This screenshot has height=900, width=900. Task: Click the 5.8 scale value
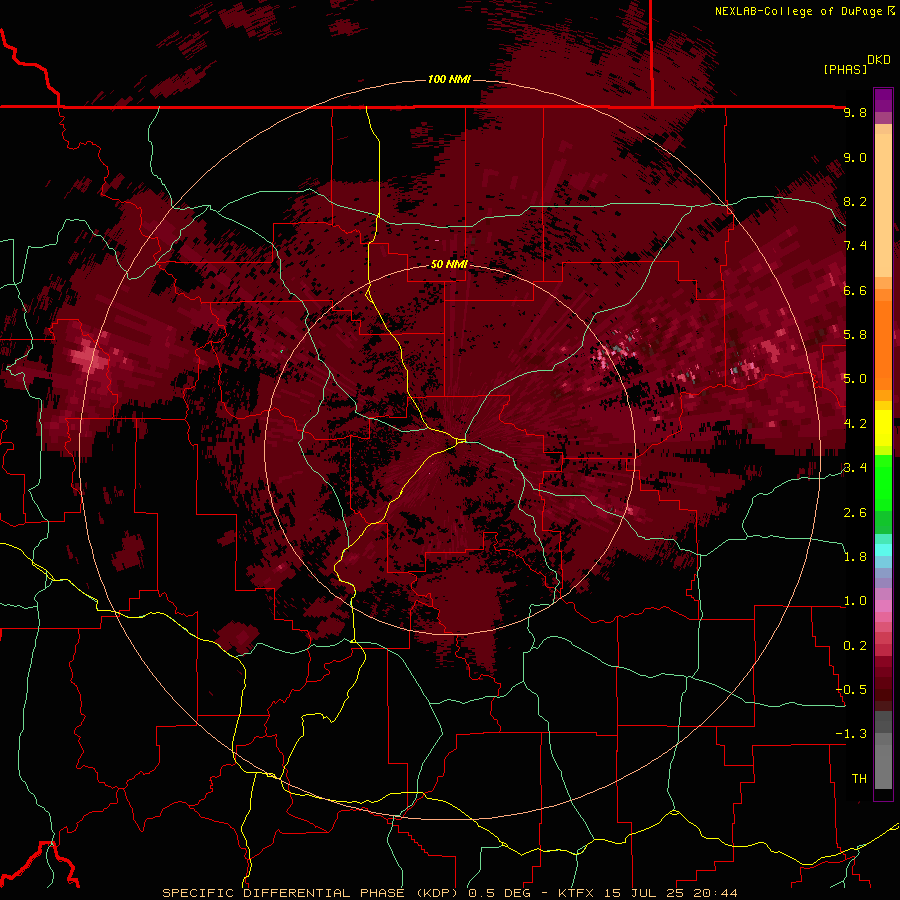coord(855,335)
